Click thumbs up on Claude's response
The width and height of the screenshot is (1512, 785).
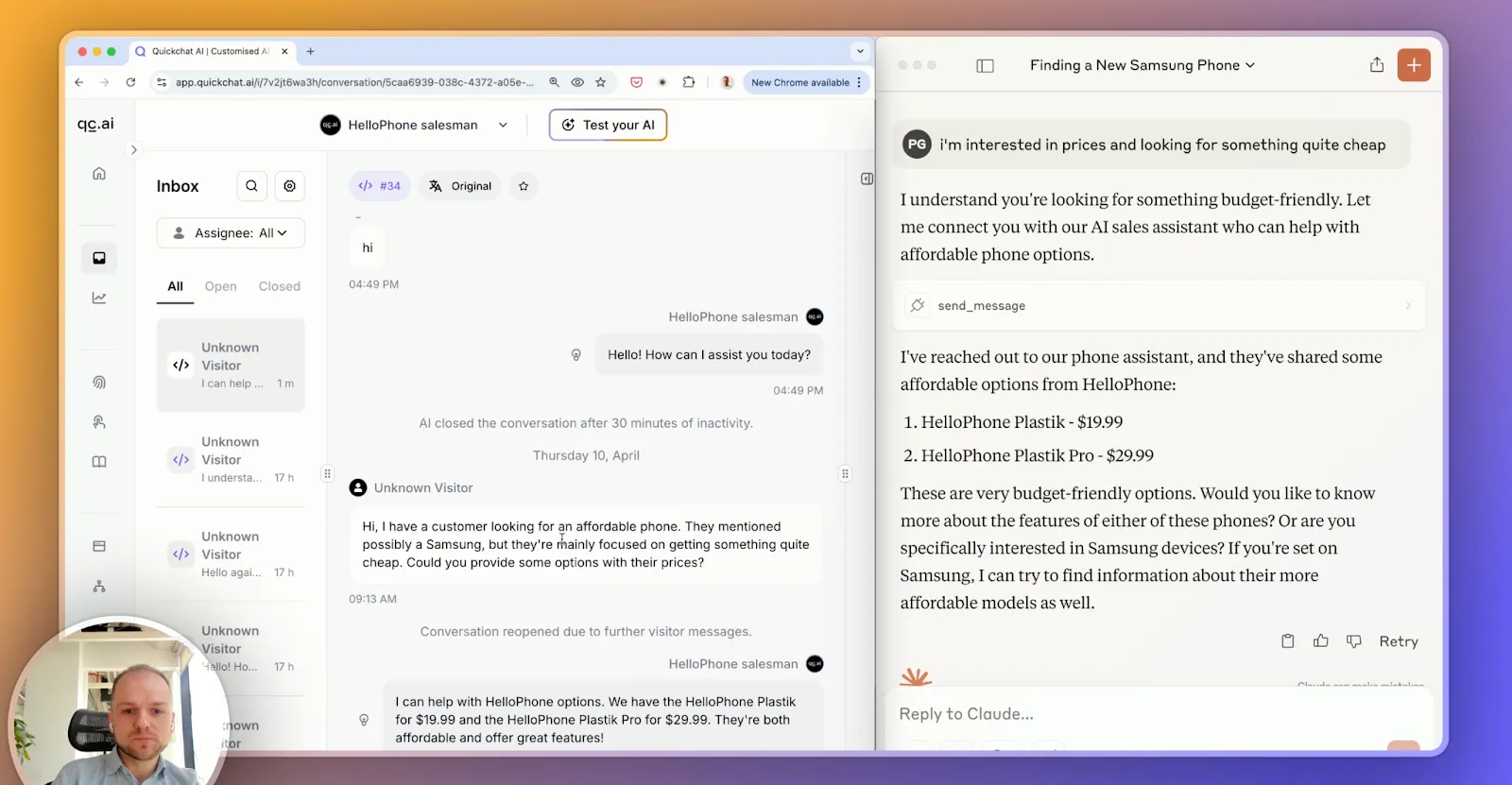1321,641
